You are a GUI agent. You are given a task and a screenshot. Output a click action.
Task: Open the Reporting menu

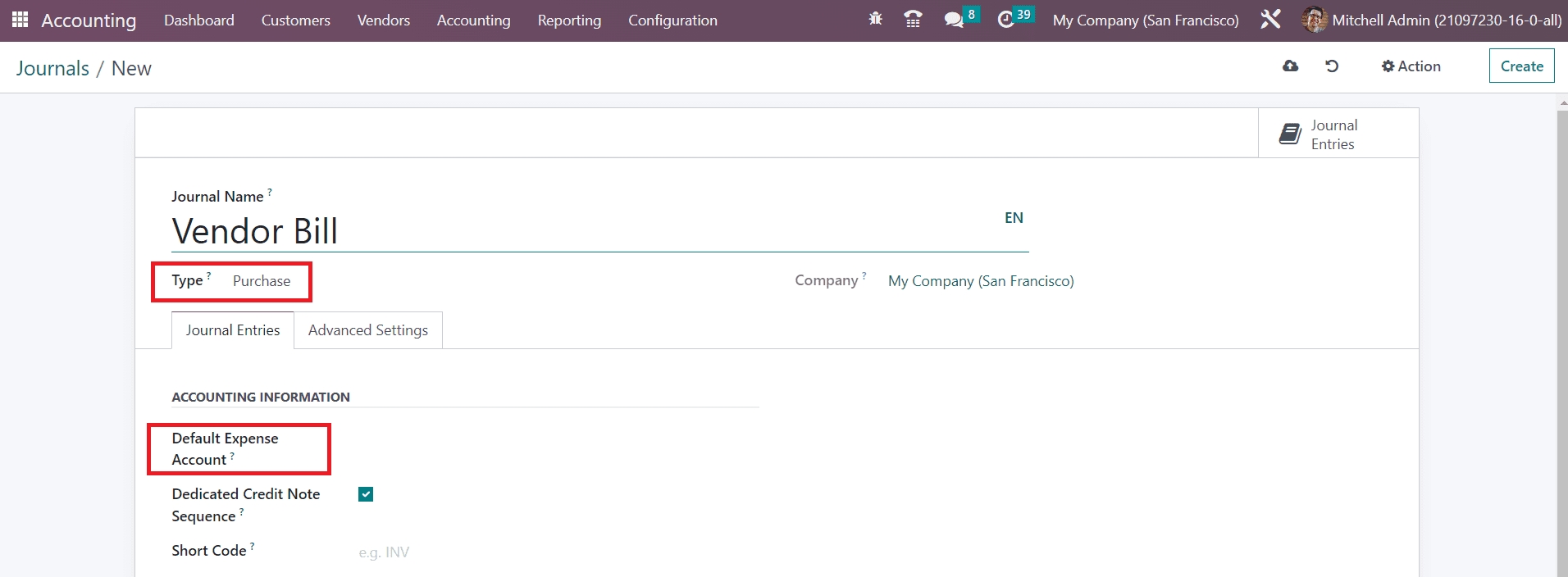[569, 20]
